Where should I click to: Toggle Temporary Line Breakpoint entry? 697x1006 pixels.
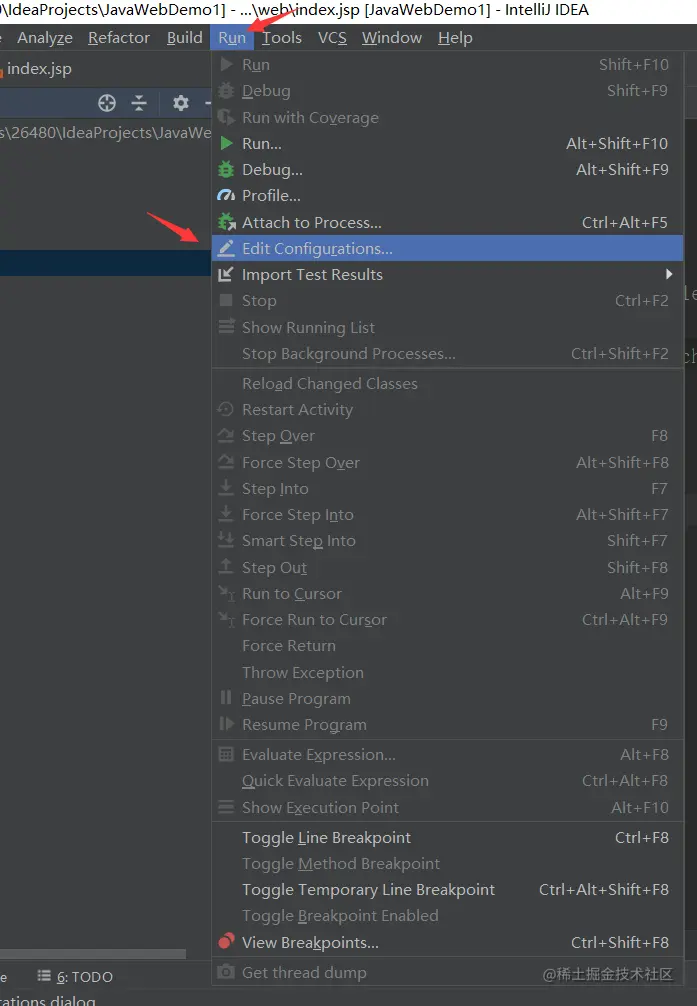(x=368, y=889)
